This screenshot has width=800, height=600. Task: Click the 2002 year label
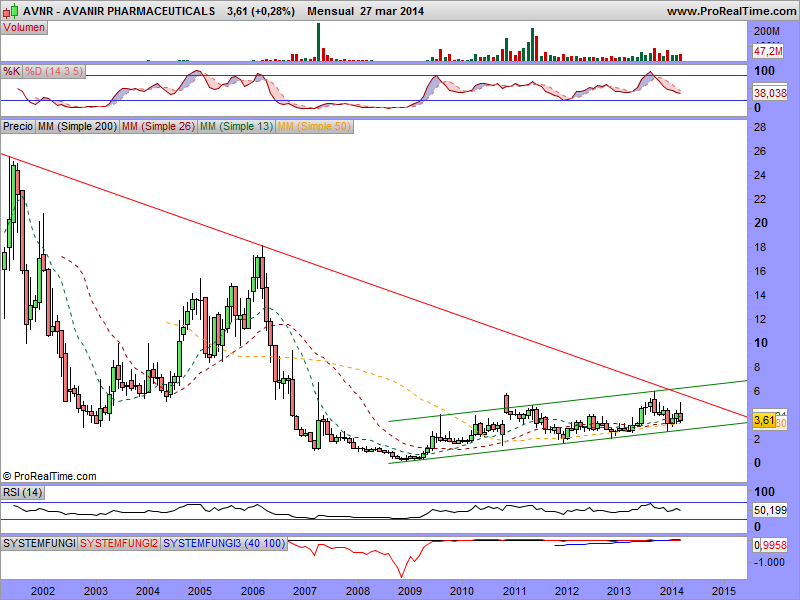pyautogui.click(x=43, y=591)
